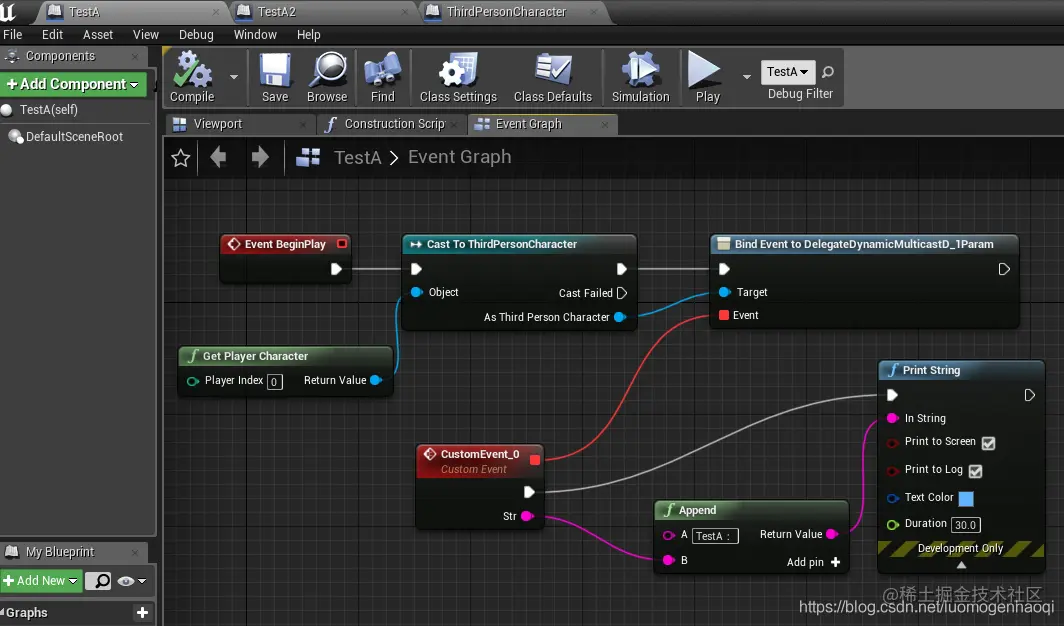Click Cast Failed execution pin

pos(622,293)
